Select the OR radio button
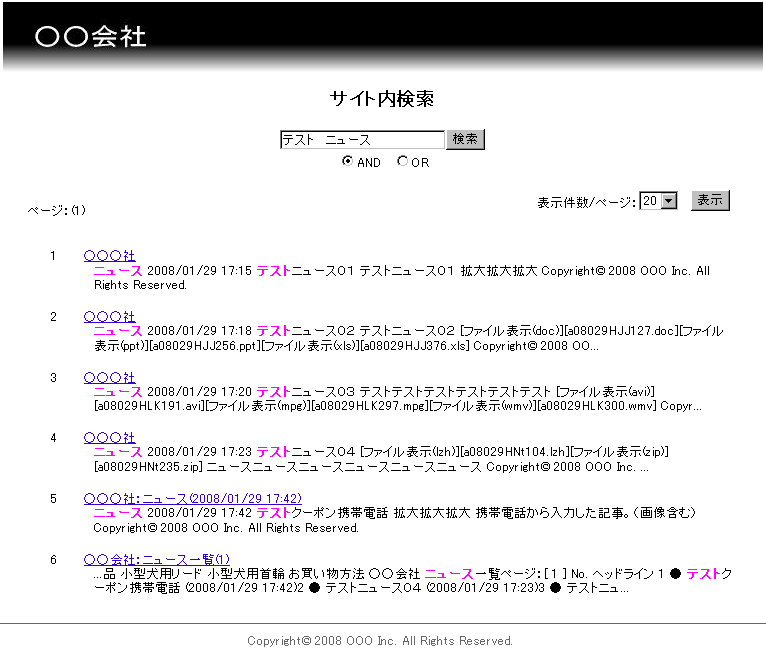The image size is (766, 651). coord(402,161)
